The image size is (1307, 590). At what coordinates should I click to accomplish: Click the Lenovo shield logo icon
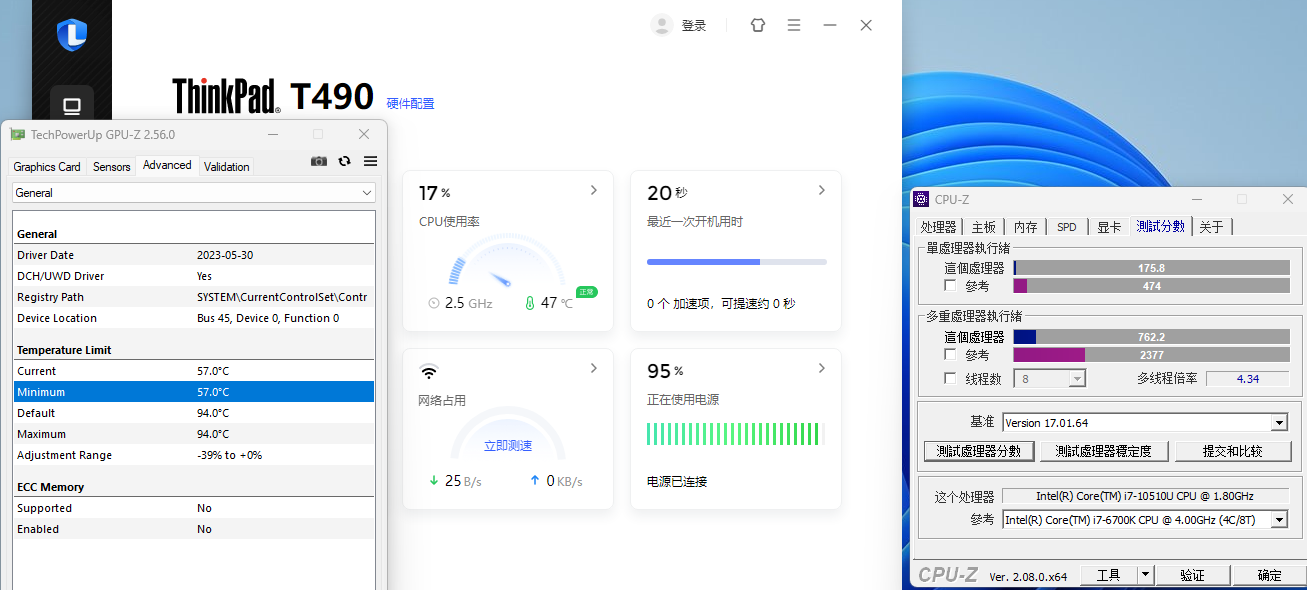(x=72, y=35)
